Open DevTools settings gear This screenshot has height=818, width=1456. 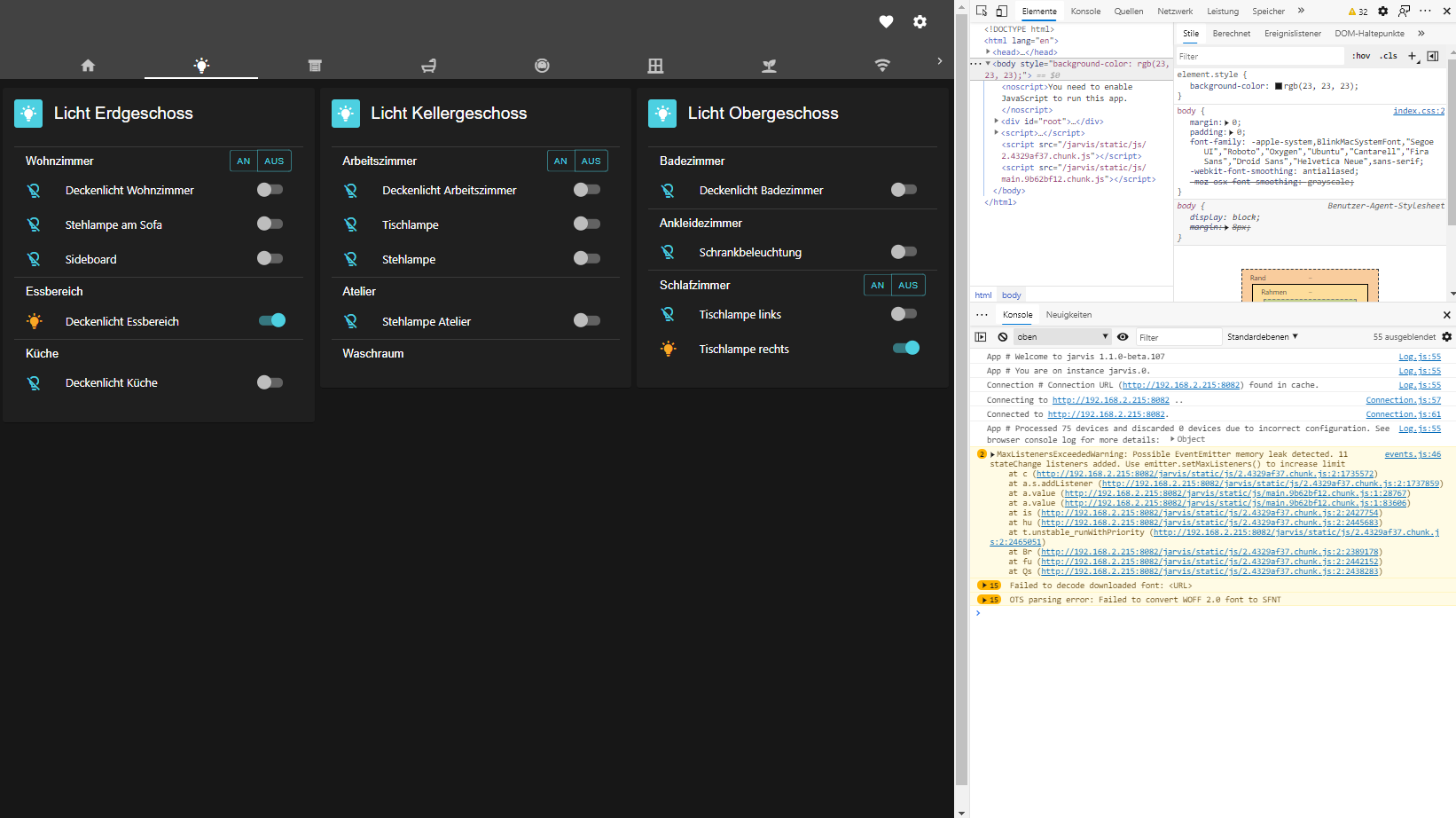(x=1382, y=11)
